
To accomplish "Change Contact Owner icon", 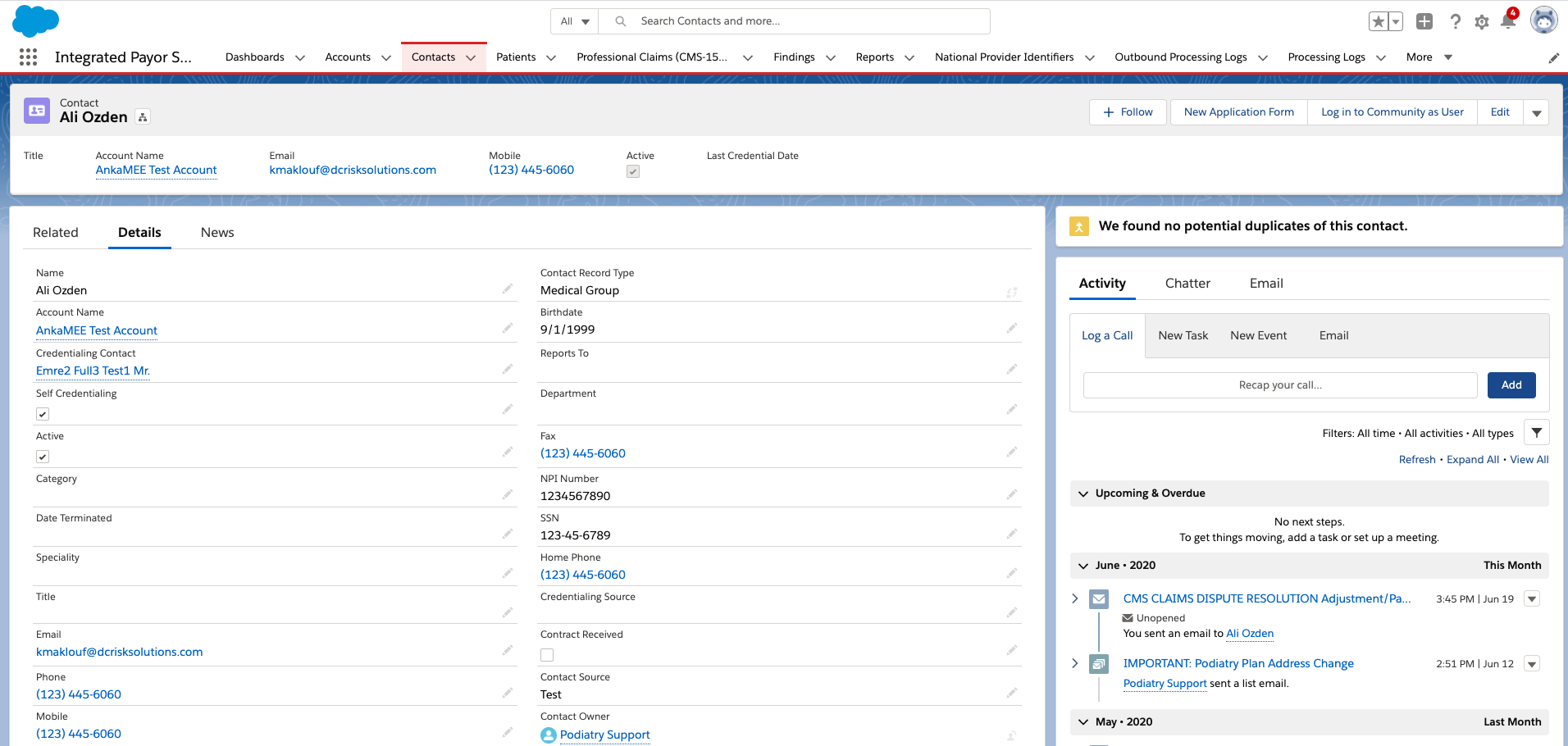I will [1012, 736].
